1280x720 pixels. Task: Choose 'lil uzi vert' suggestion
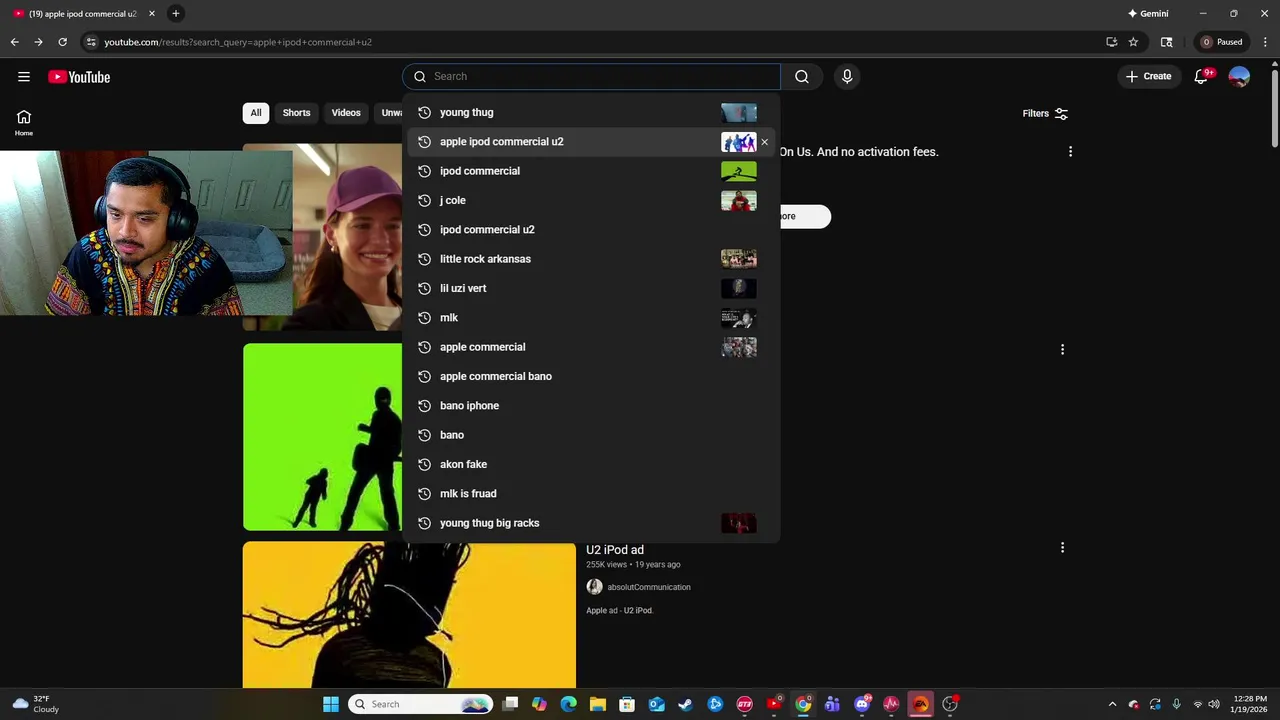(x=592, y=288)
